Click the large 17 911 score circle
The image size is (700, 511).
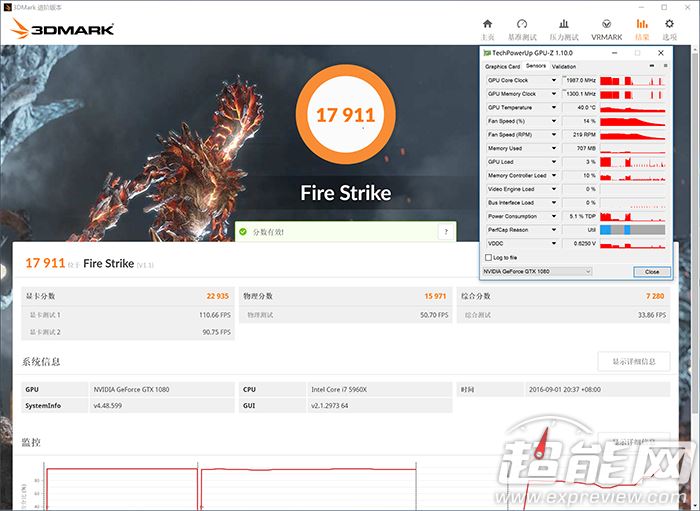pyautogui.click(x=346, y=114)
